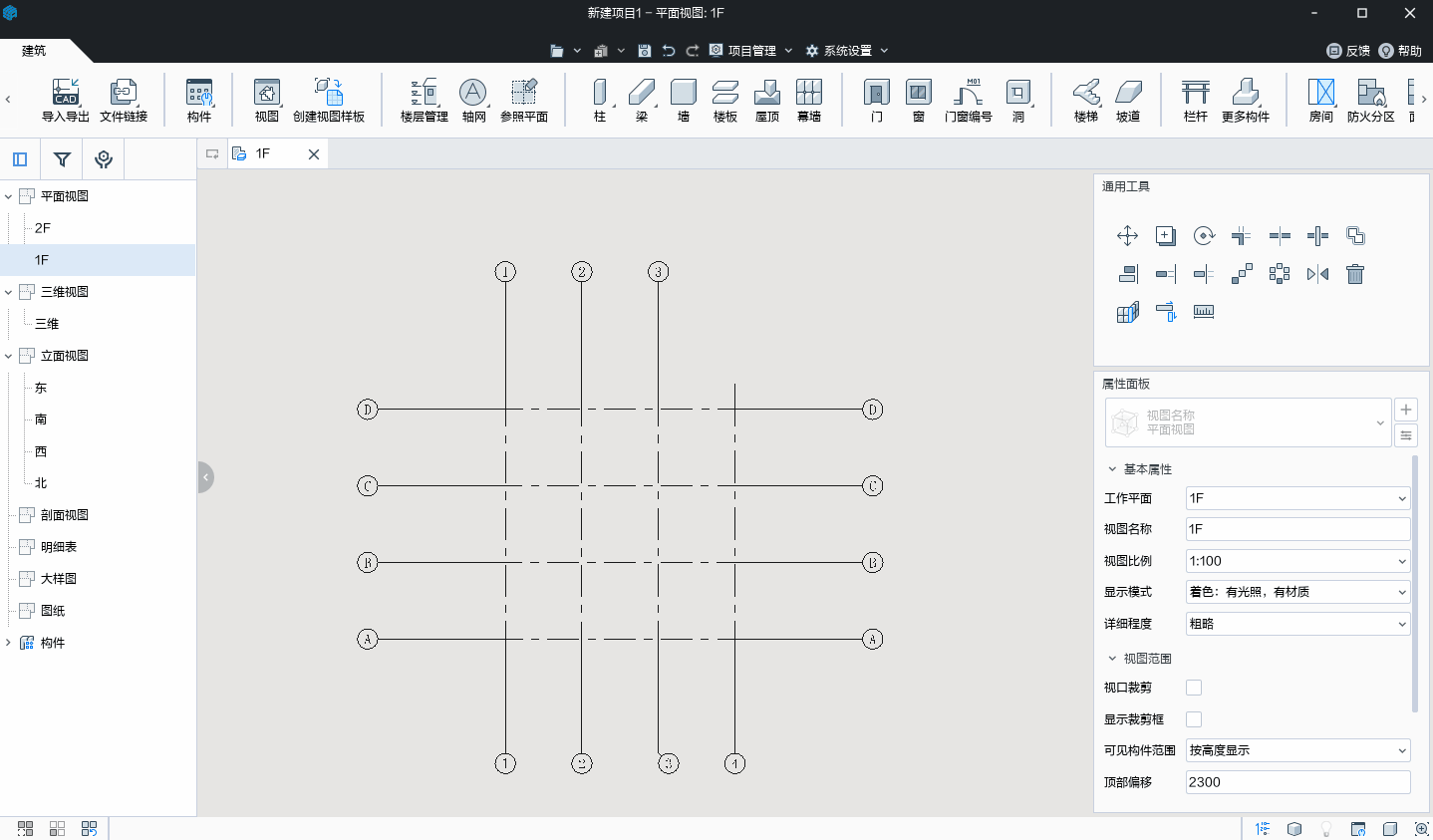Select the 柱 column tool
Image resolution: width=1433 pixels, height=840 pixels.
pyautogui.click(x=600, y=101)
